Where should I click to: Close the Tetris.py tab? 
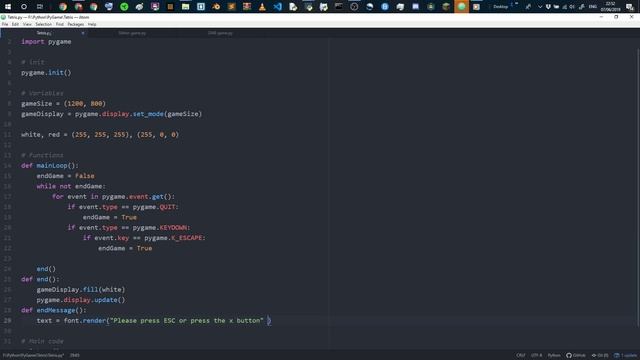point(82,33)
